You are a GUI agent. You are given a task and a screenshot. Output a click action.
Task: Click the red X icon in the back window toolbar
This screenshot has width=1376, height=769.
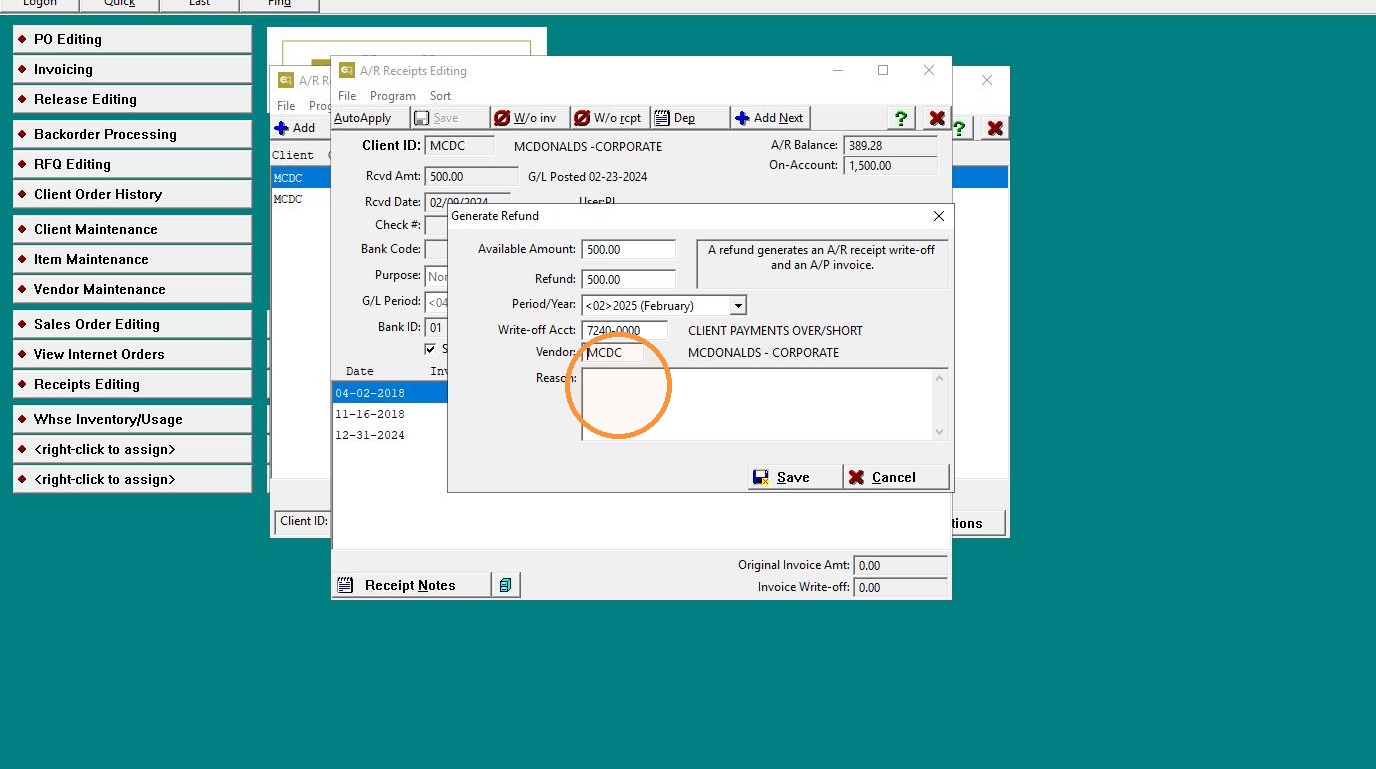coord(994,128)
